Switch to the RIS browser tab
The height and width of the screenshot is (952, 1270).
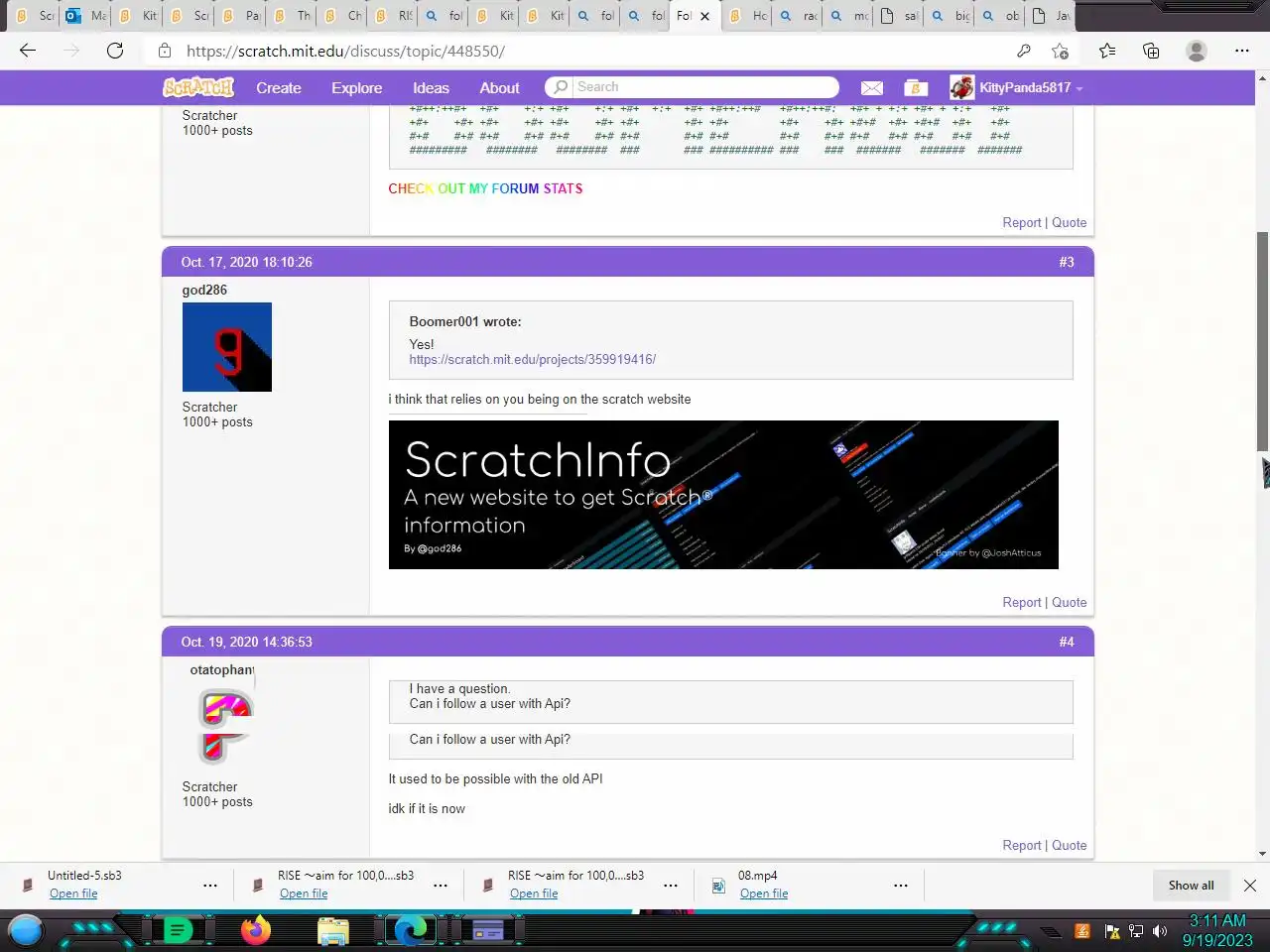click(x=393, y=16)
